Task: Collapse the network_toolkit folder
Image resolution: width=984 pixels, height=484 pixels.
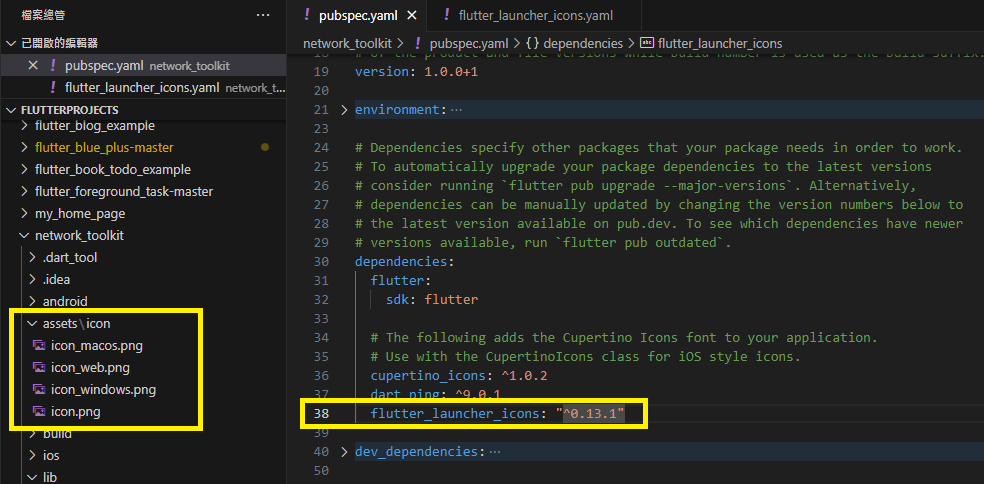Action: point(25,236)
